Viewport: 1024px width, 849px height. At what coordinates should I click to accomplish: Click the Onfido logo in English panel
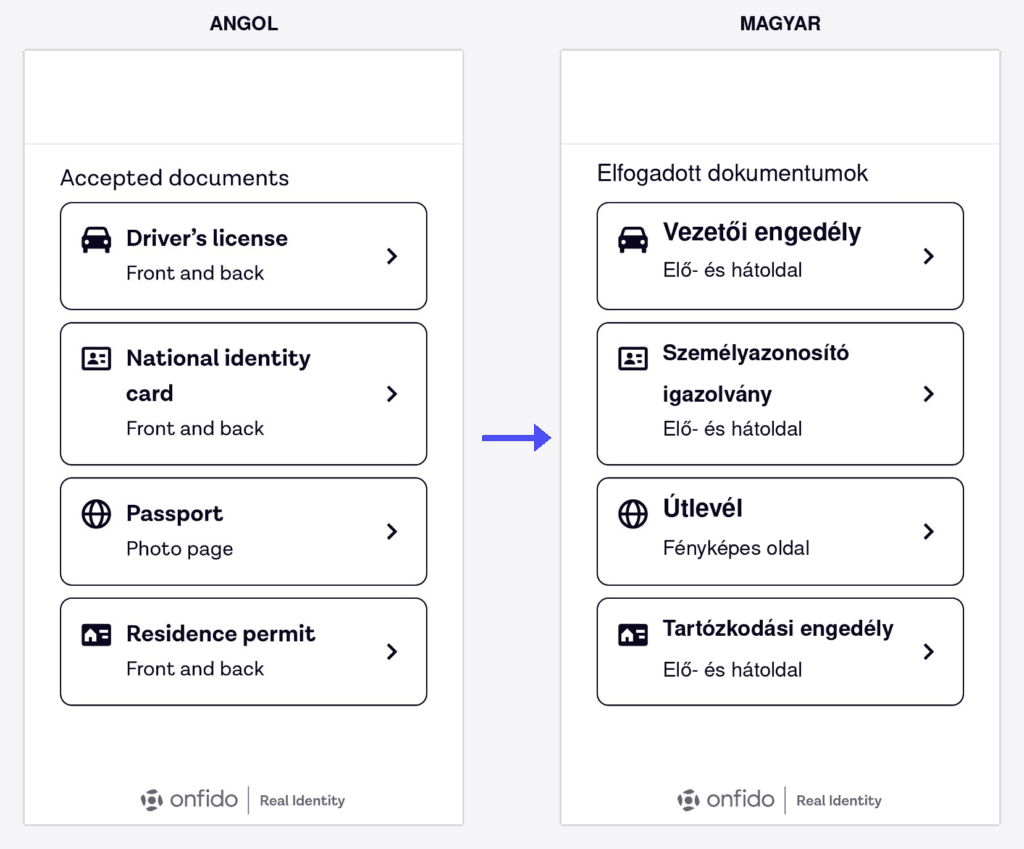coord(189,799)
